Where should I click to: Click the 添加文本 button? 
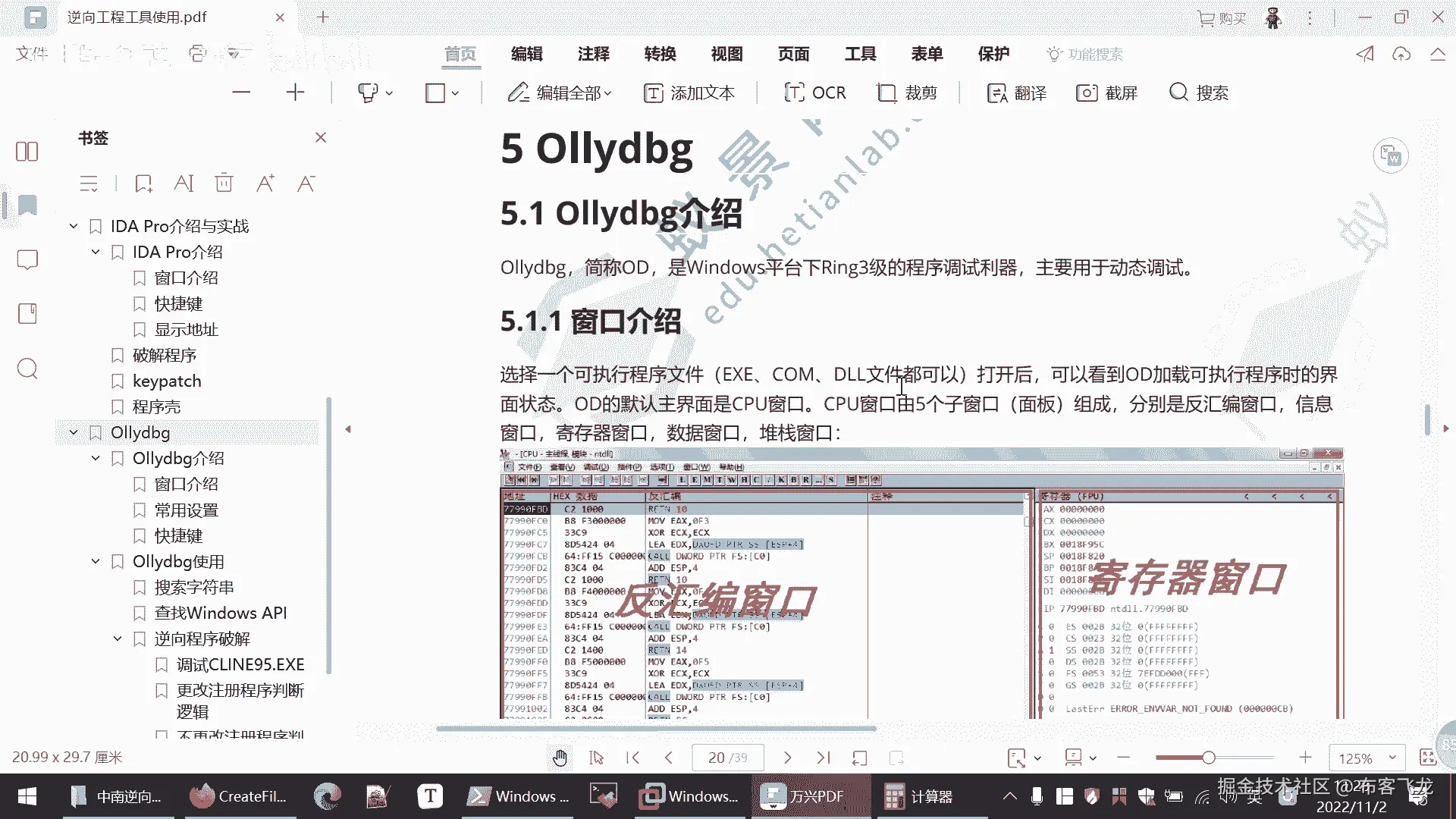tap(689, 93)
